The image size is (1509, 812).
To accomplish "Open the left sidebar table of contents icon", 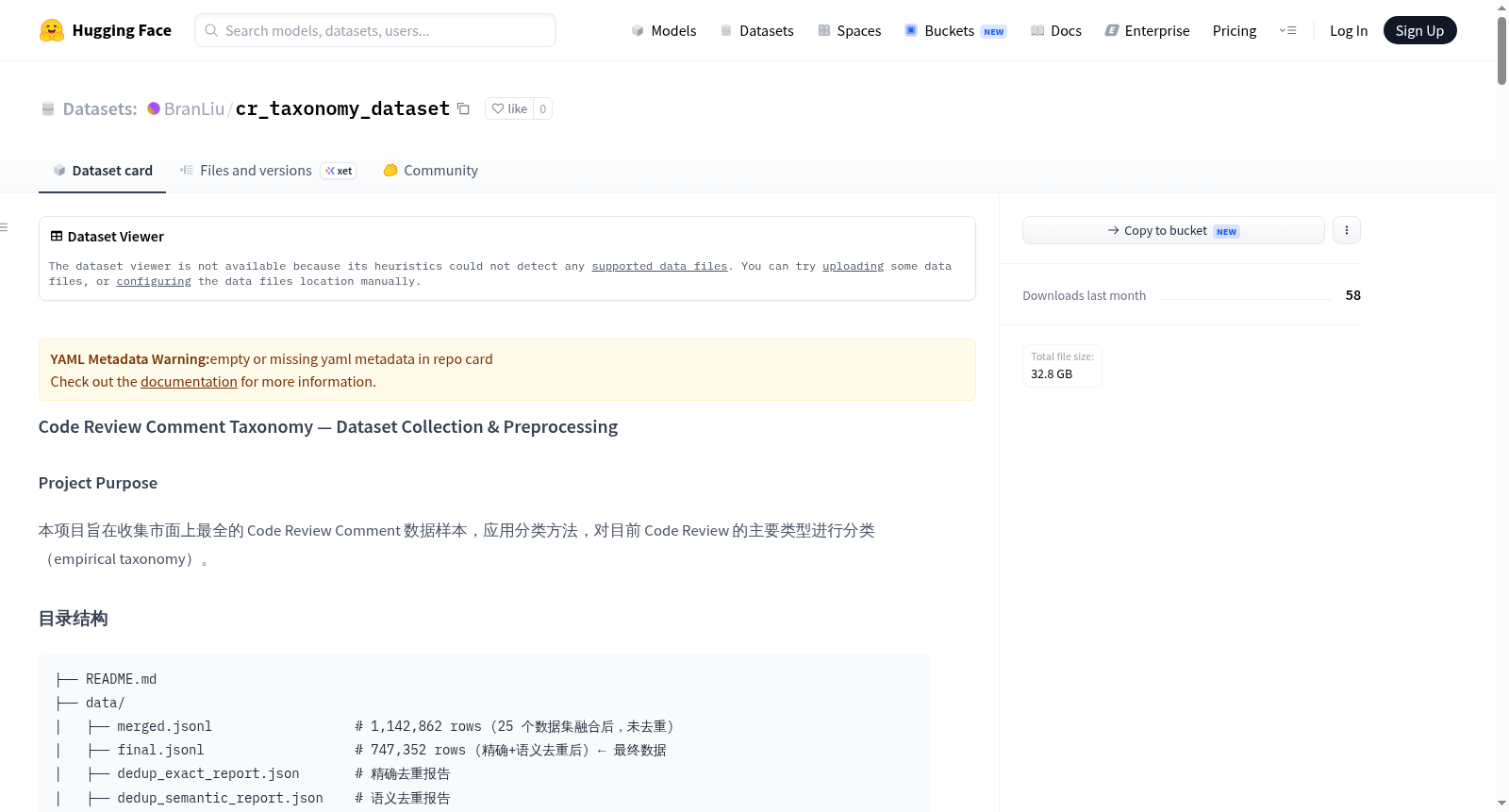I will tap(4, 227).
